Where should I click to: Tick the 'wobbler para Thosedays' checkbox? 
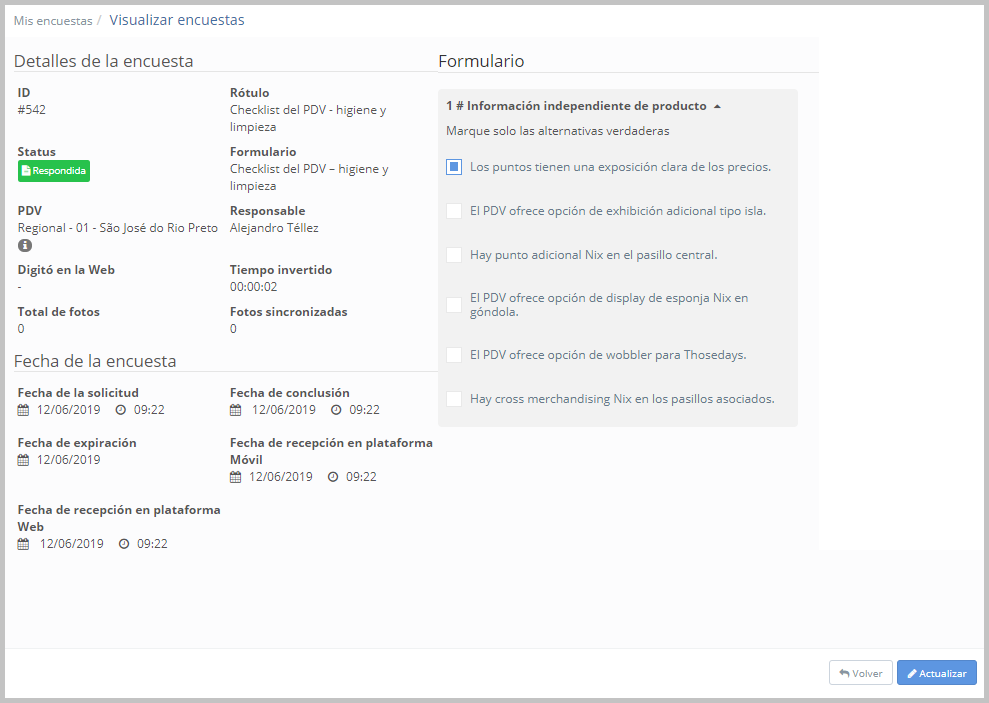(454, 355)
